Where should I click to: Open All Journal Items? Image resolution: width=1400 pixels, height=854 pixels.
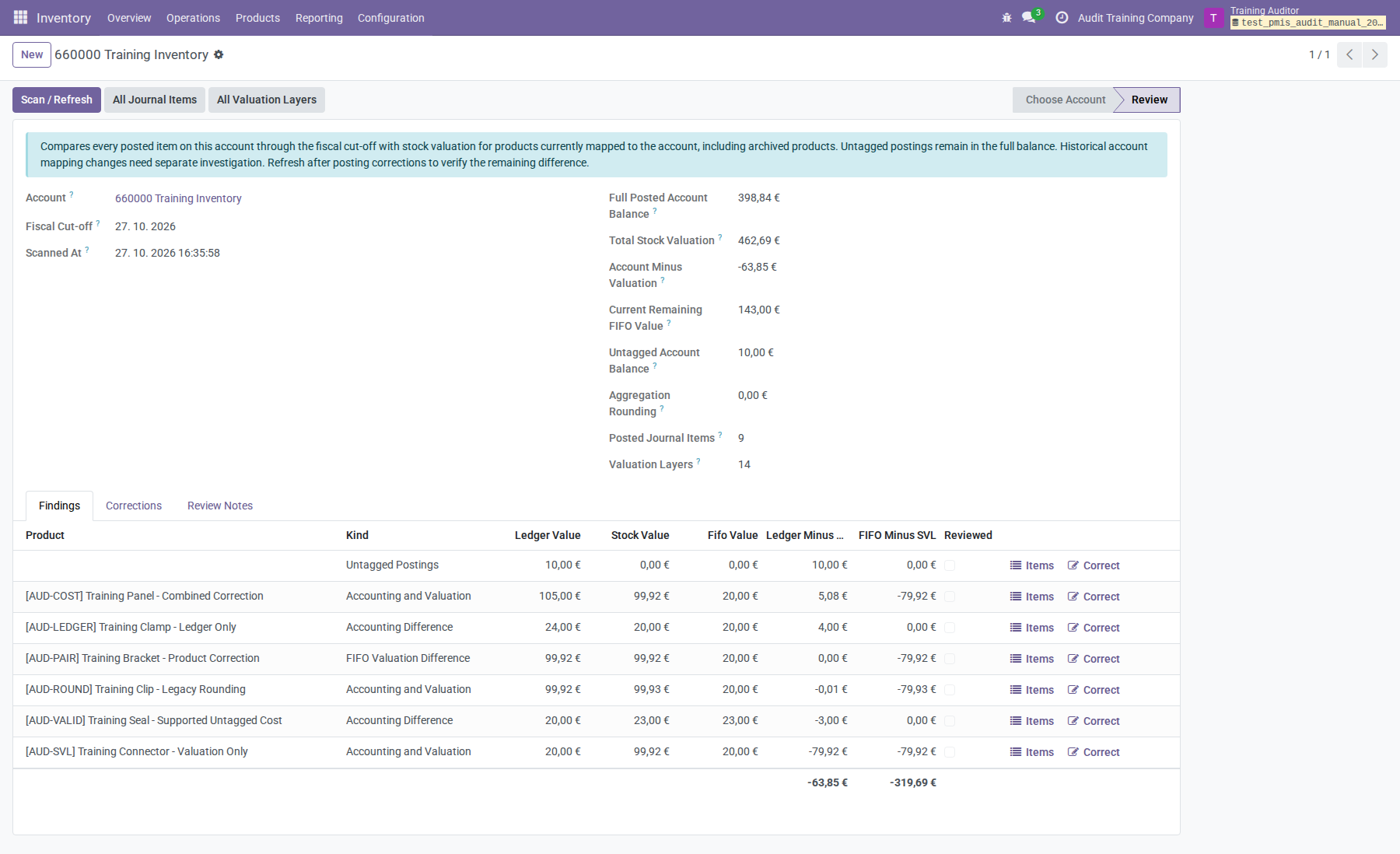click(x=155, y=100)
